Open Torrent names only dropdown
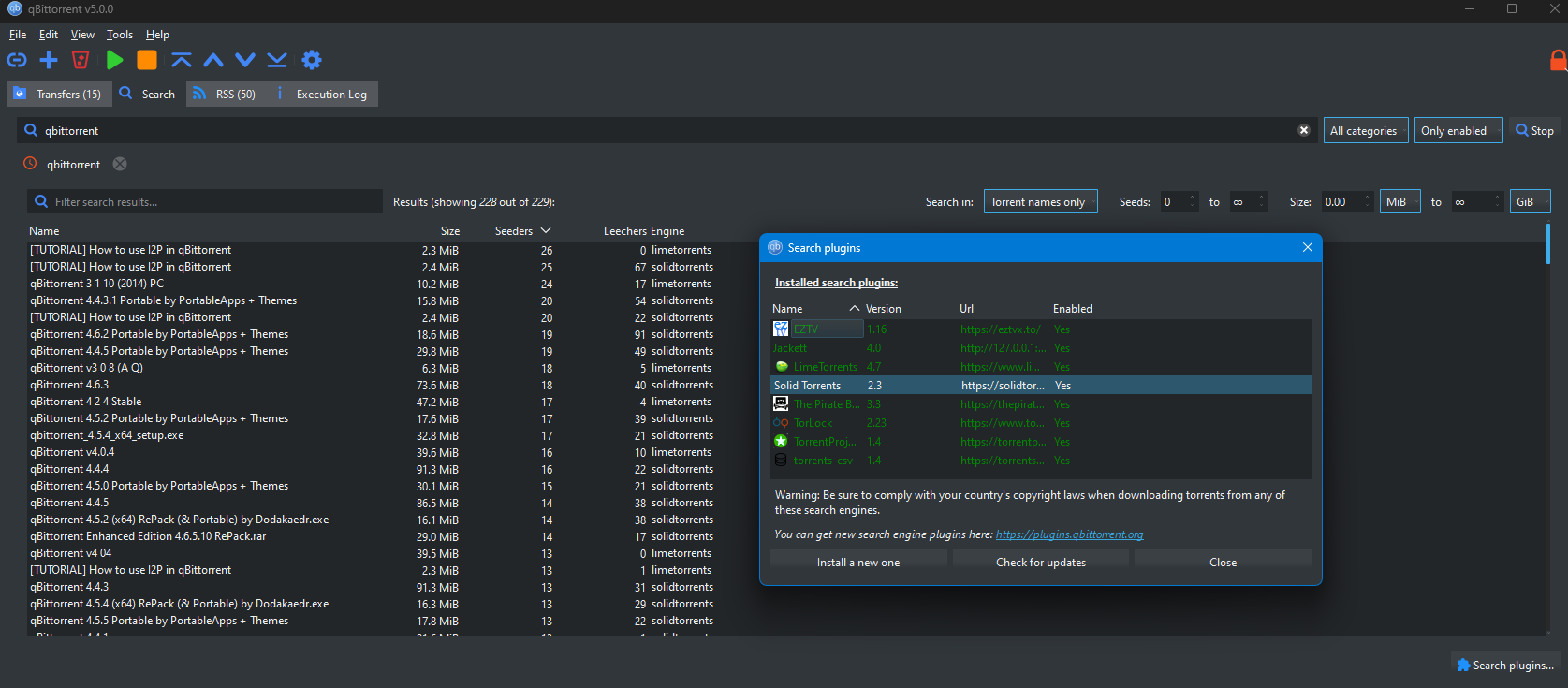Image resolution: width=1568 pixels, height=688 pixels. coord(1041,201)
